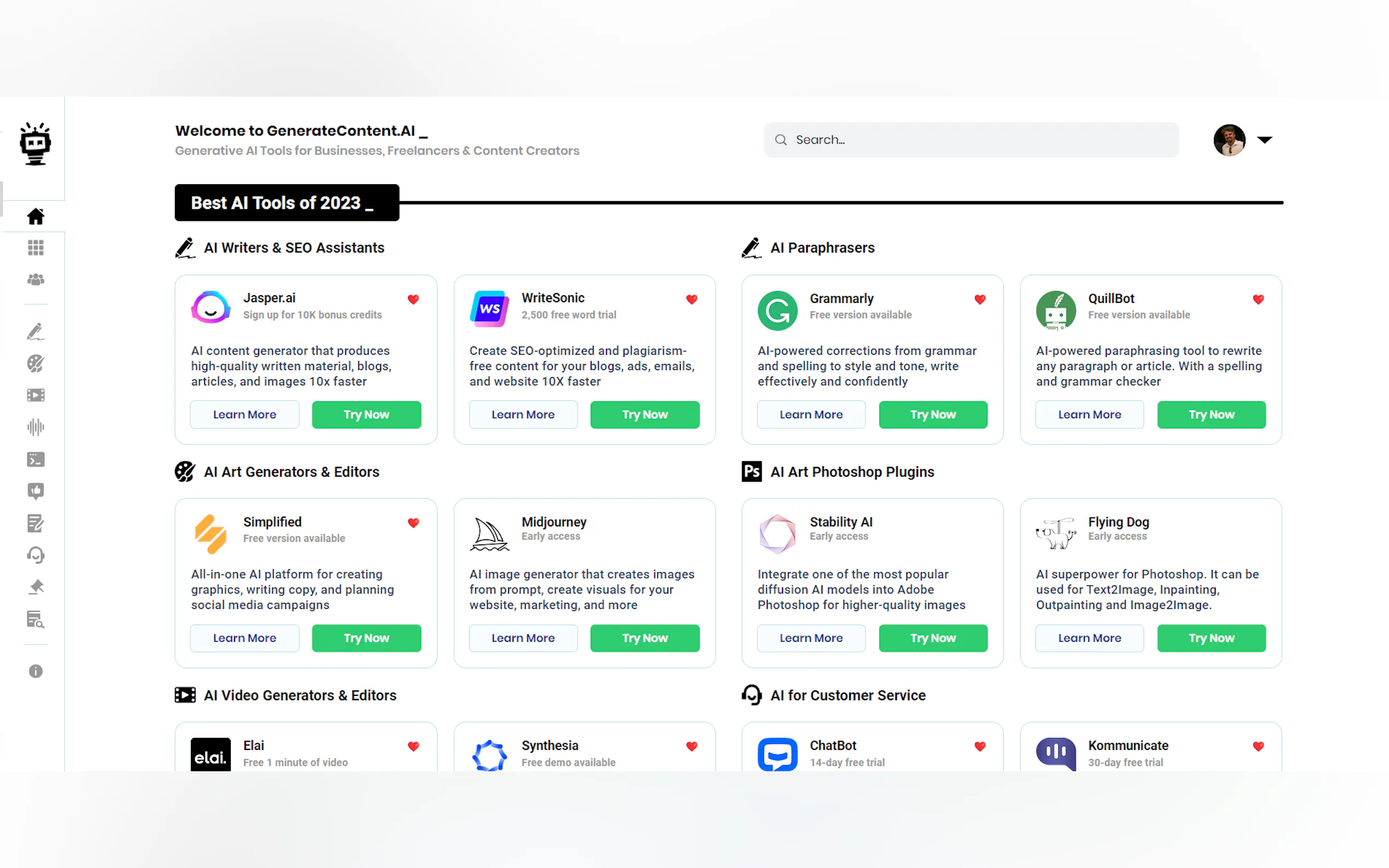
Task: Open the AI Art Photoshop Plugins section heading
Action: pos(851,472)
